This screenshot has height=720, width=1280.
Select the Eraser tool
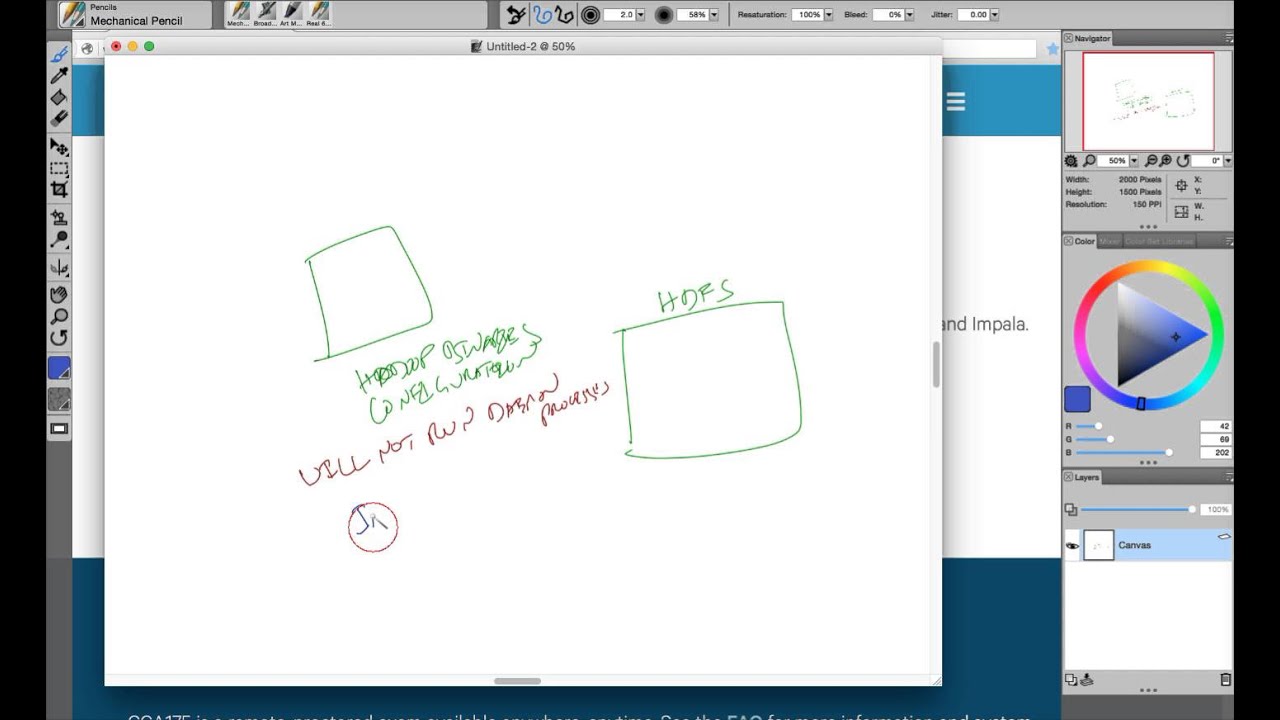pyautogui.click(x=59, y=118)
